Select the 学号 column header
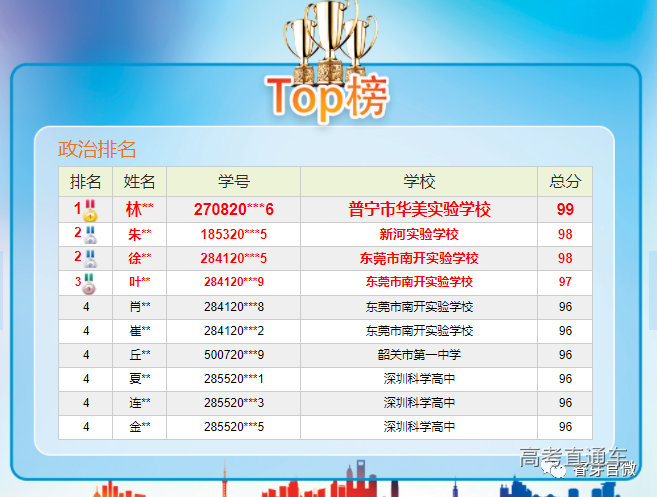This screenshot has width=657, height=497. click(x=233, y=182)
